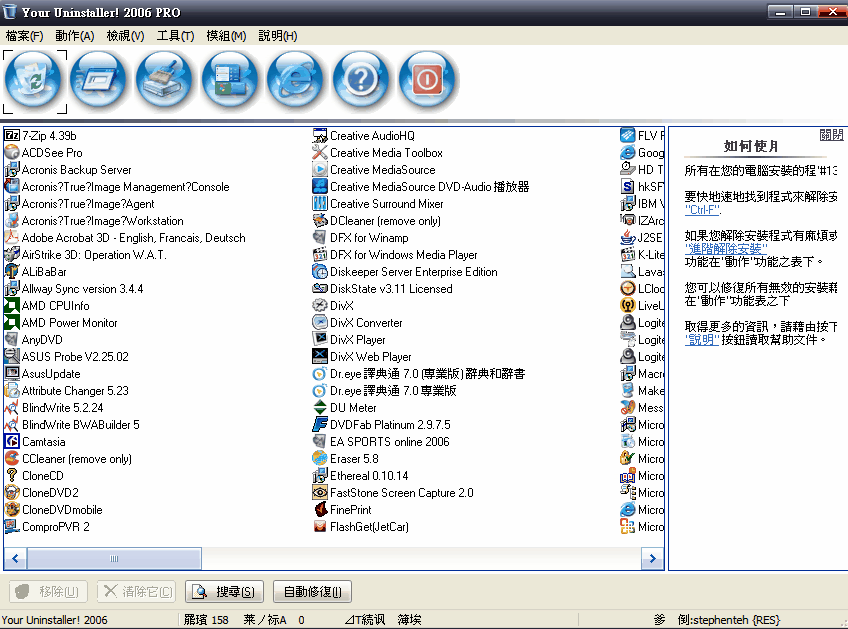Viewport: 848px width, 629px height.
Task: Open the 檢視(V) menu
Action: point(125,36)
